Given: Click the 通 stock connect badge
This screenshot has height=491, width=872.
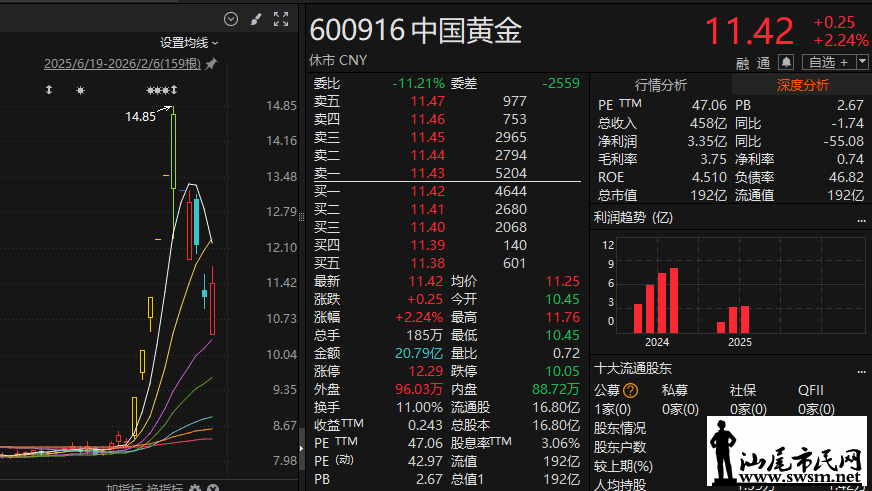Looking at the screenshot, I should (x=764, y=62).
